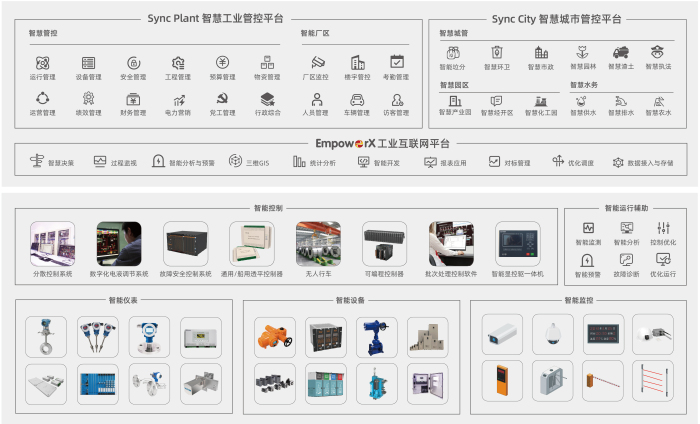Select the 分散控制系统 thumbnail
700x424 pixels.
click(x=53, y=244)
